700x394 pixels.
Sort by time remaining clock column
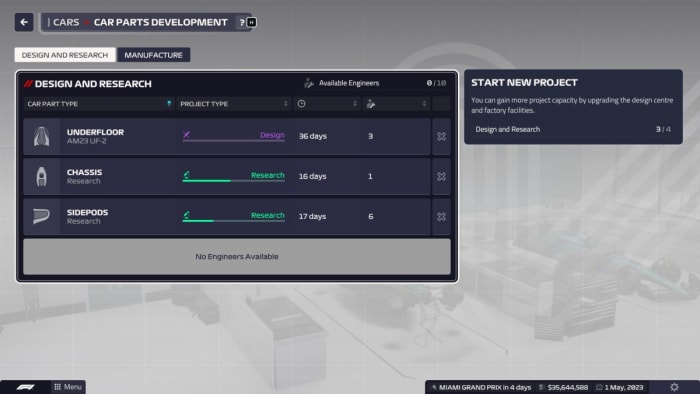coord(327,104)
